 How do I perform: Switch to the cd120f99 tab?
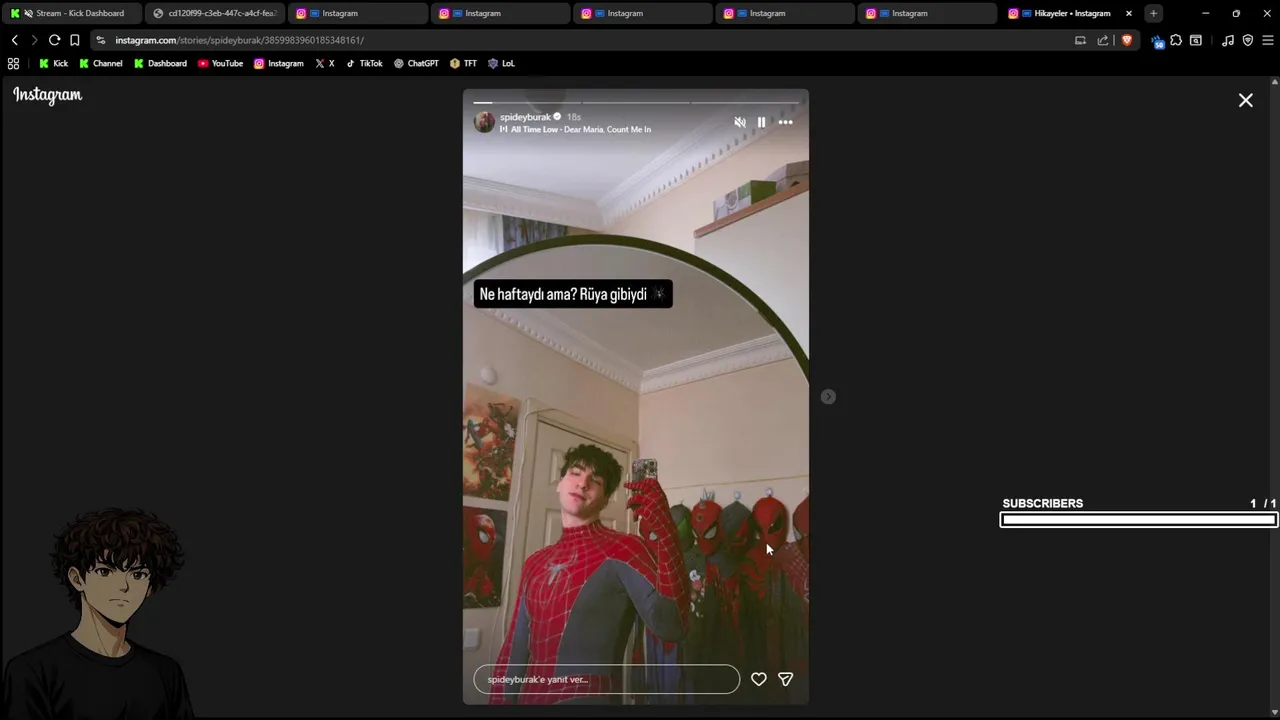pyautogui.click(x=214, y=13)
